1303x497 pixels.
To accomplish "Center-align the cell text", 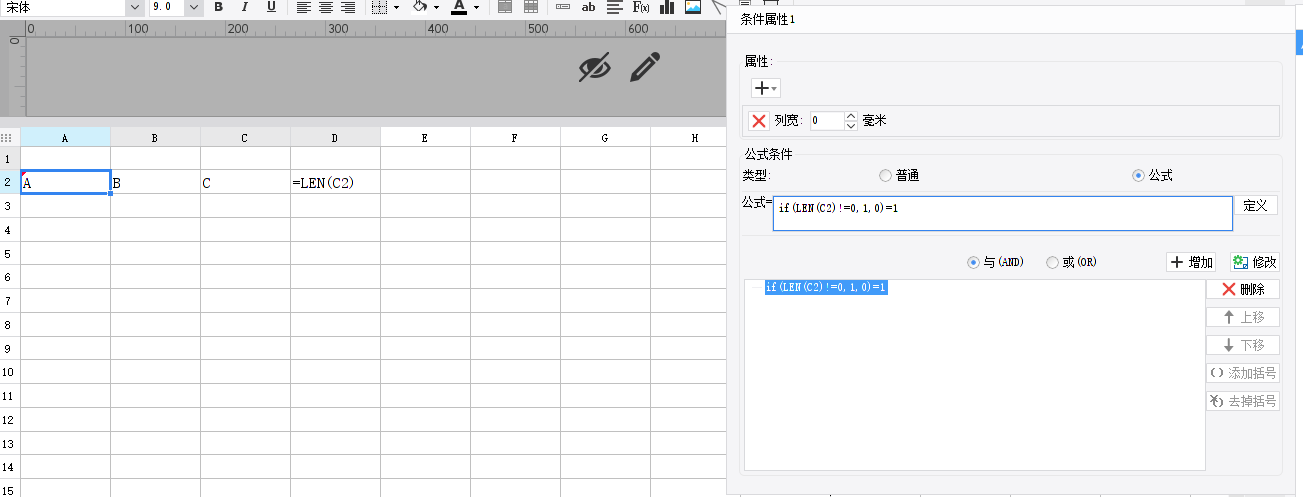I will tap(325, 7).
